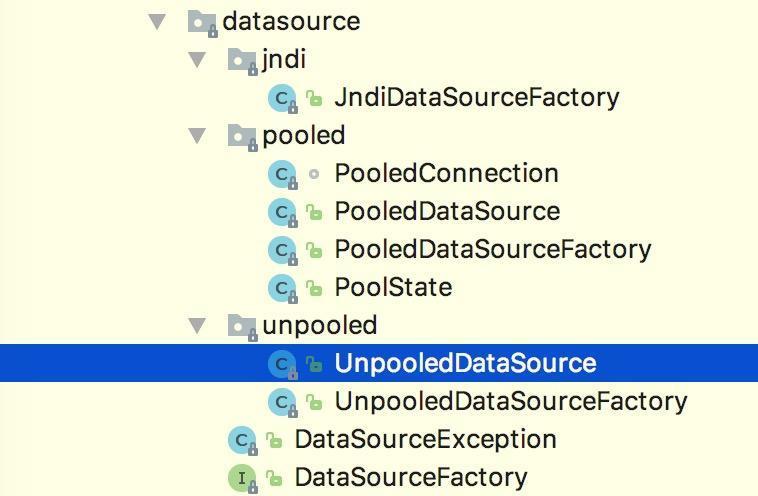Click the class icon beside PooledConnection
The width and height of the screenshot is (758, 496).
282,174
